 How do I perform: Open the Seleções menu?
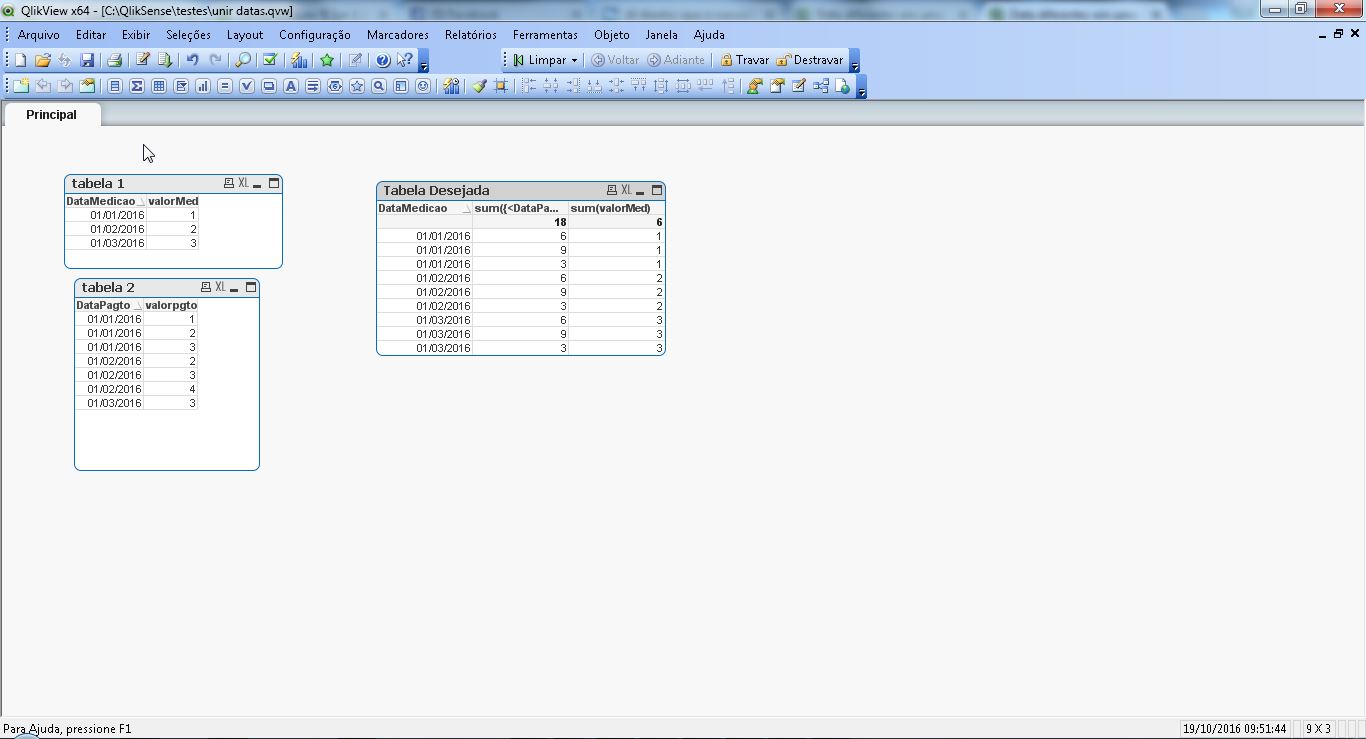click(188, 35)
